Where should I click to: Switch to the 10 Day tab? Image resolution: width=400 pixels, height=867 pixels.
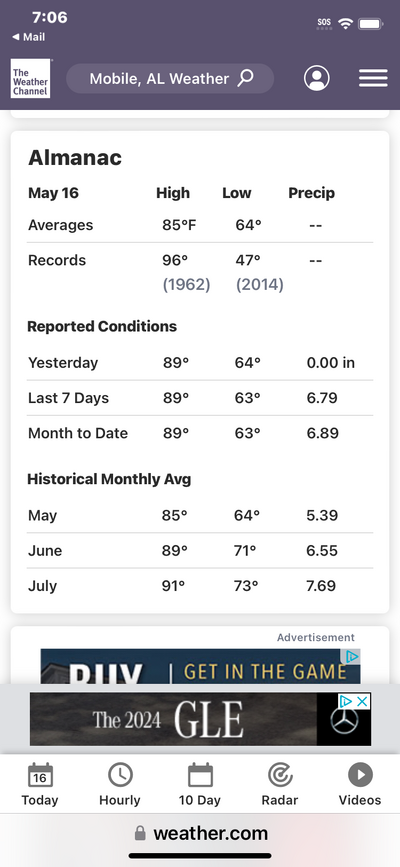pos(200,784)
